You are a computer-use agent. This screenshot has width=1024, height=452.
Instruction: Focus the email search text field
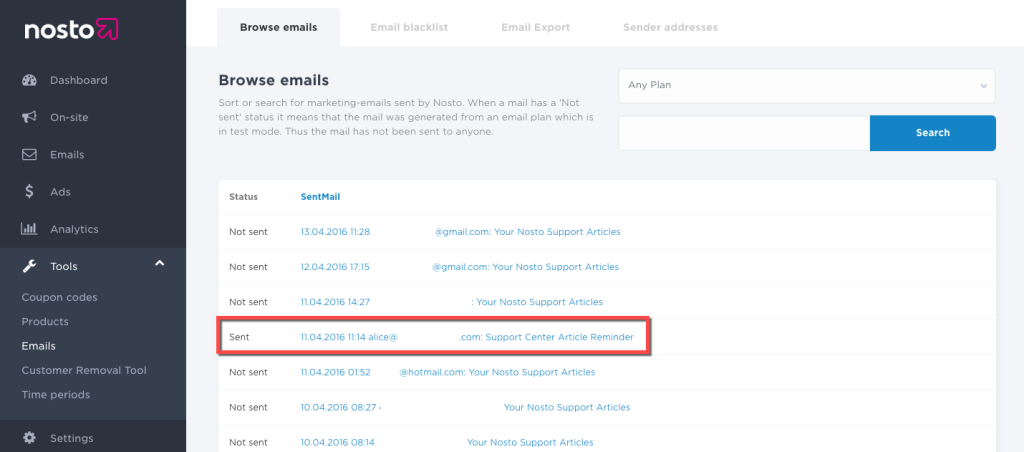[x=744, y=133]
